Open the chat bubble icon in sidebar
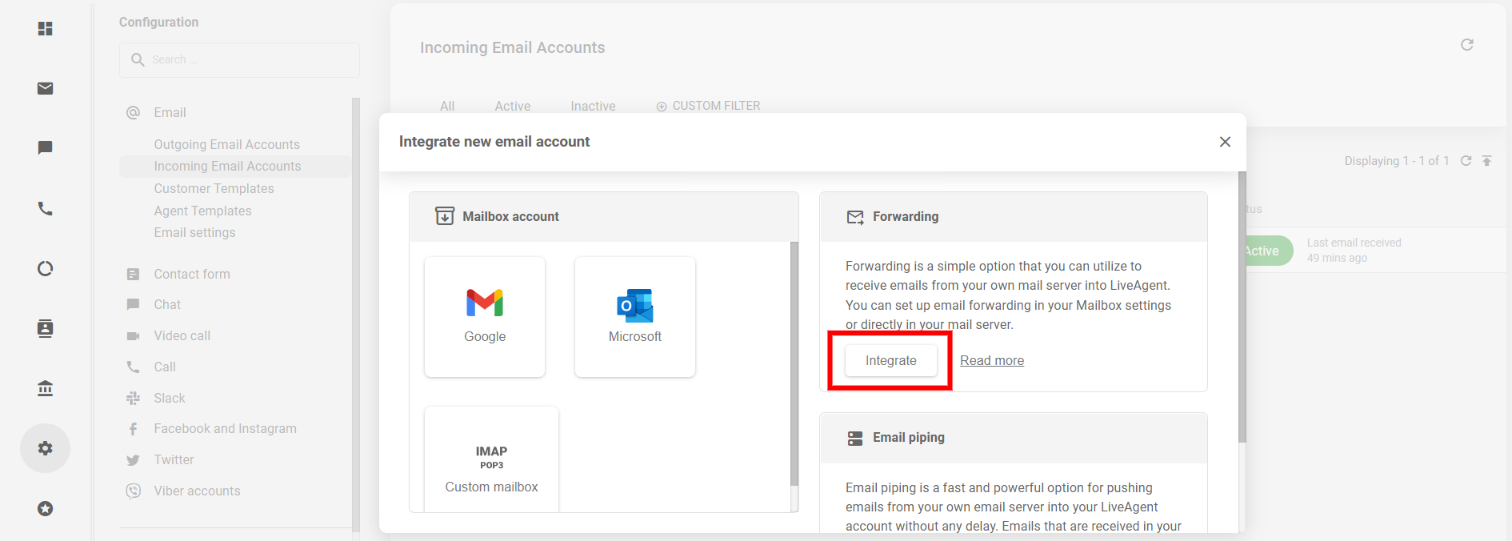1512x541 pixels. point(45,148)
